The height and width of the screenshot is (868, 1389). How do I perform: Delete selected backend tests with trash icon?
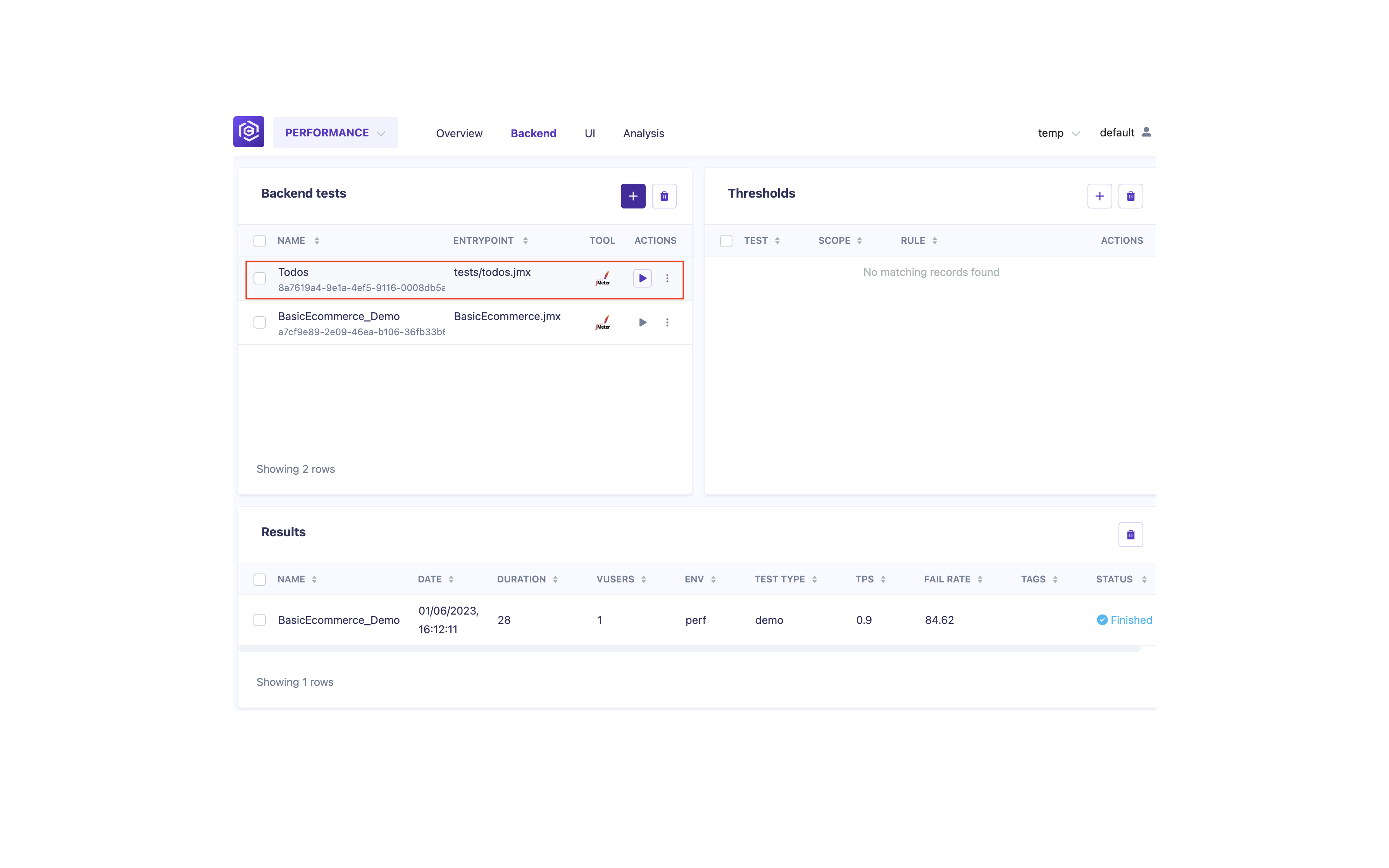pos(664,196)
